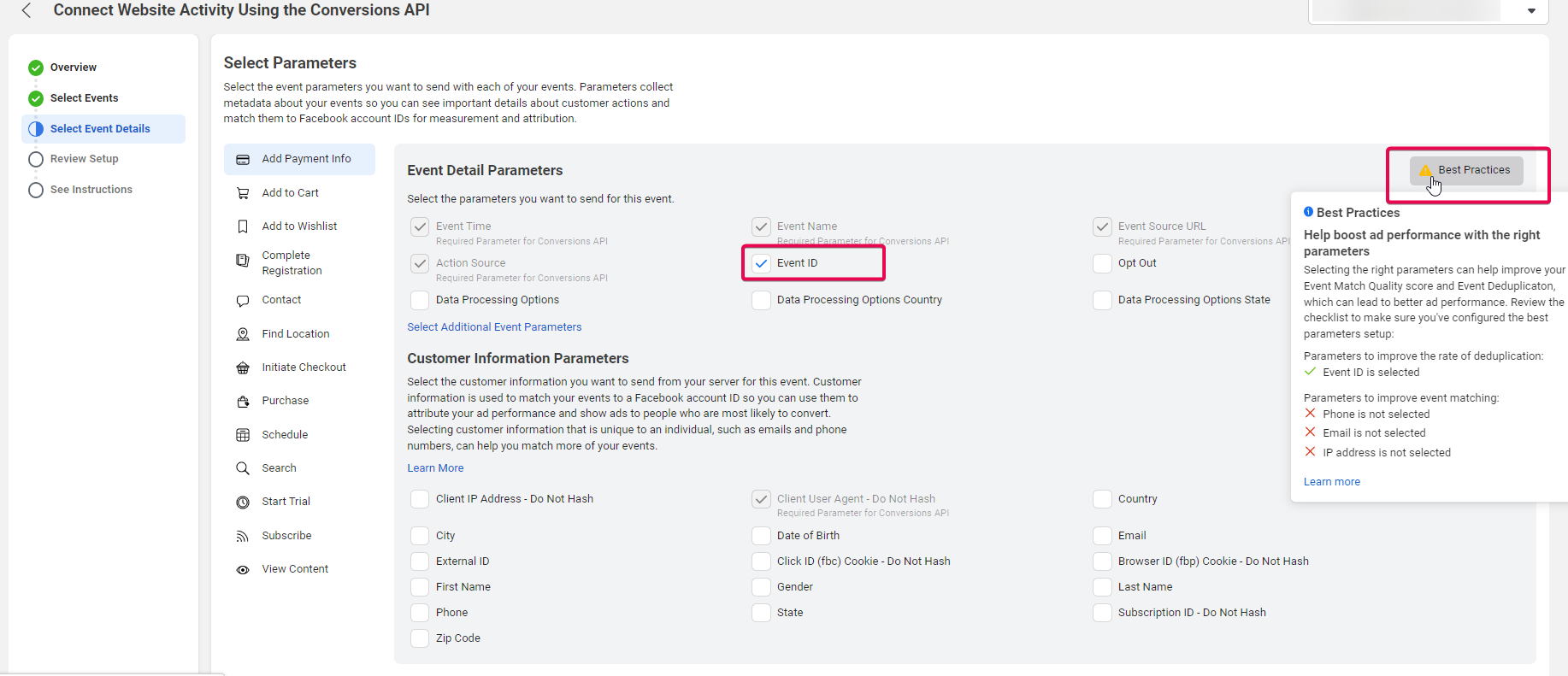Click the Complete Registration icon
This screenshot has height=676, width=1568.
point(243,260)
